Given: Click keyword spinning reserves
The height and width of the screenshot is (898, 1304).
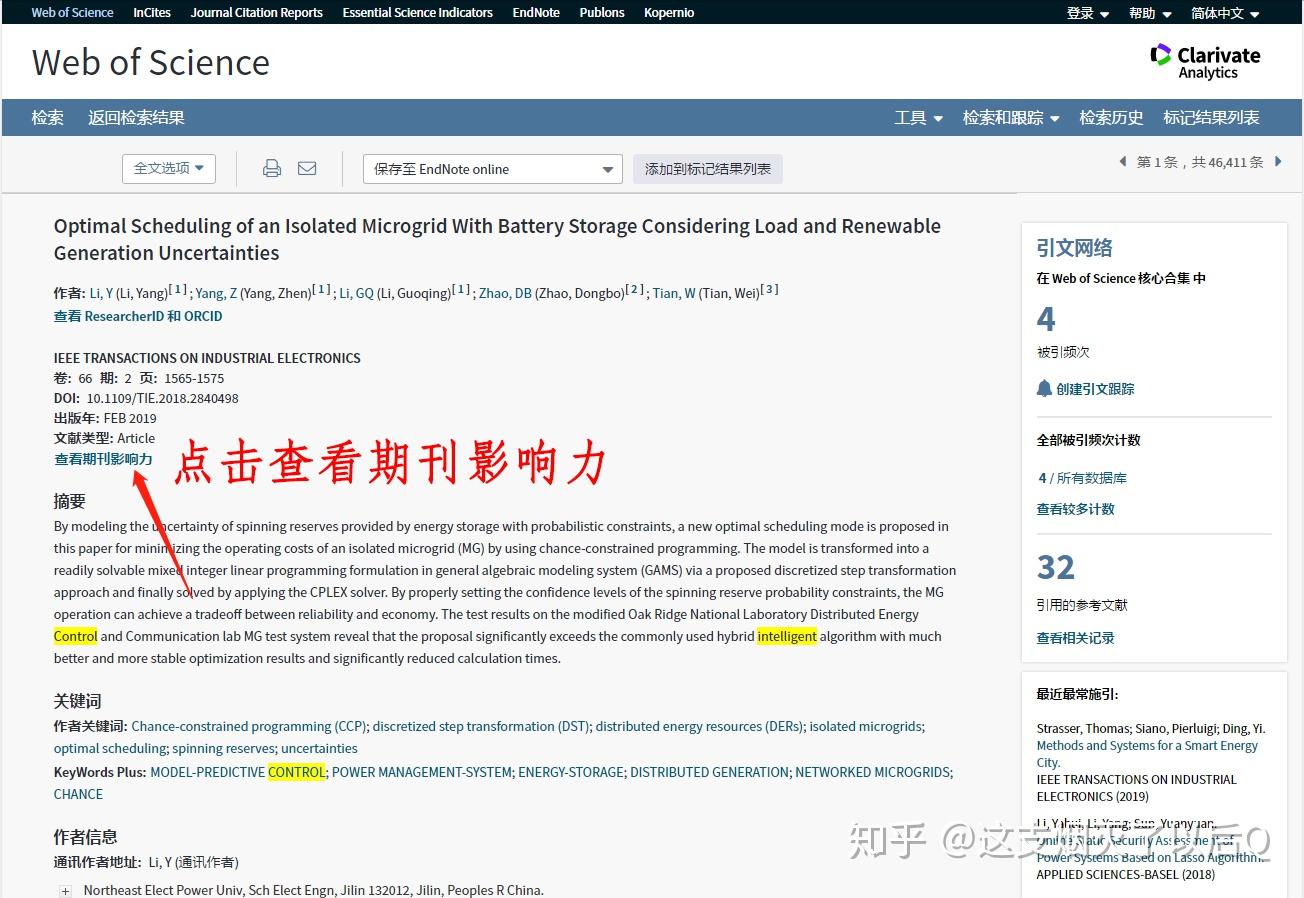Looking at the screenshot, I should (223, 748).
